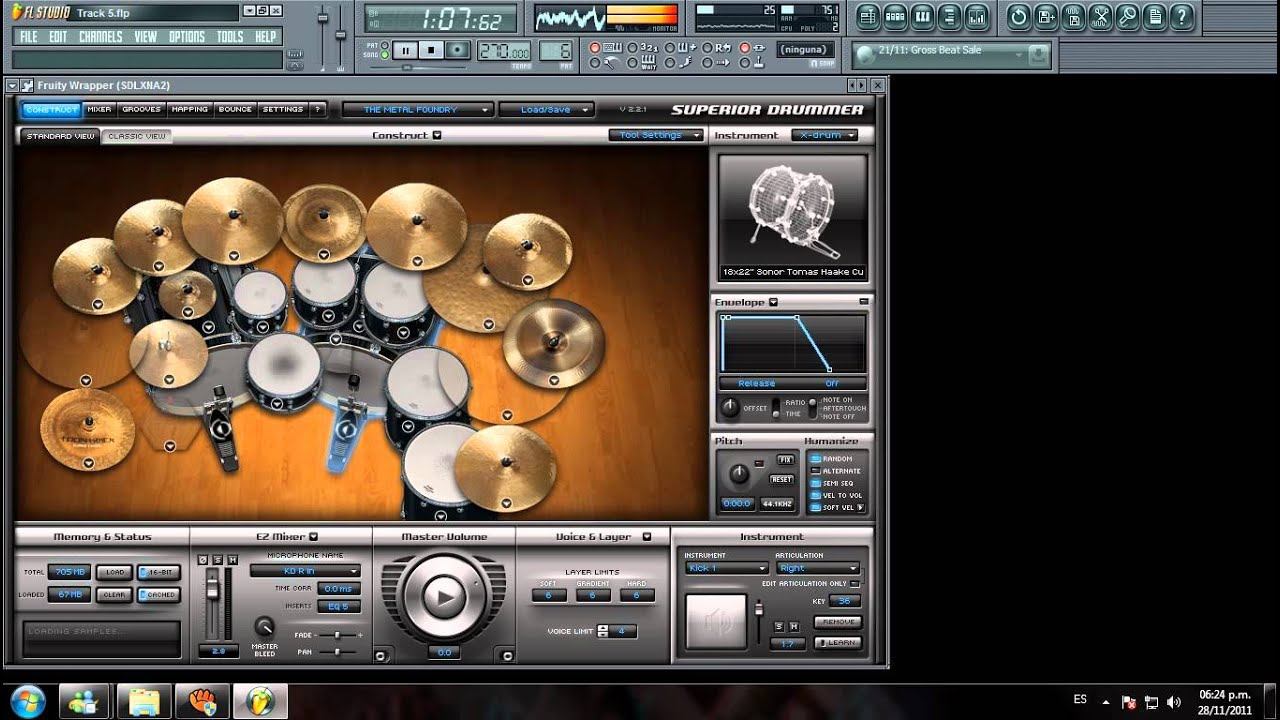Open the X-drum instrument dropdown

point(825,135)
